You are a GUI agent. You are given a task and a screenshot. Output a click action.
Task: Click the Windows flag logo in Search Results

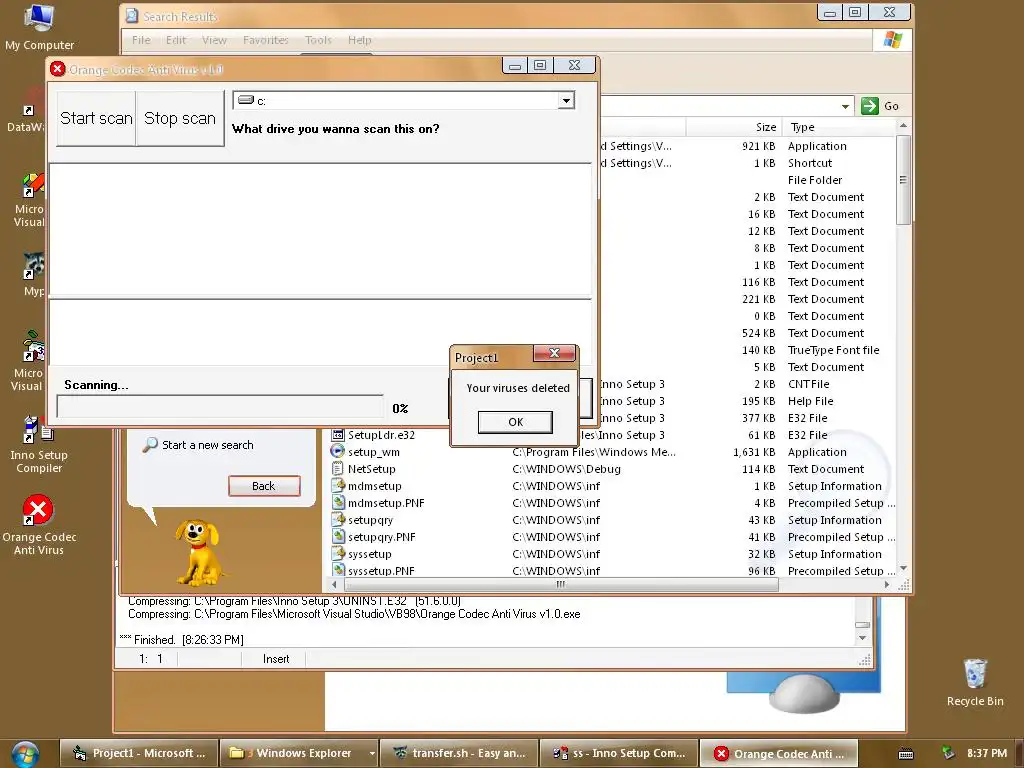pyautogui.click(x=893, y=40)
